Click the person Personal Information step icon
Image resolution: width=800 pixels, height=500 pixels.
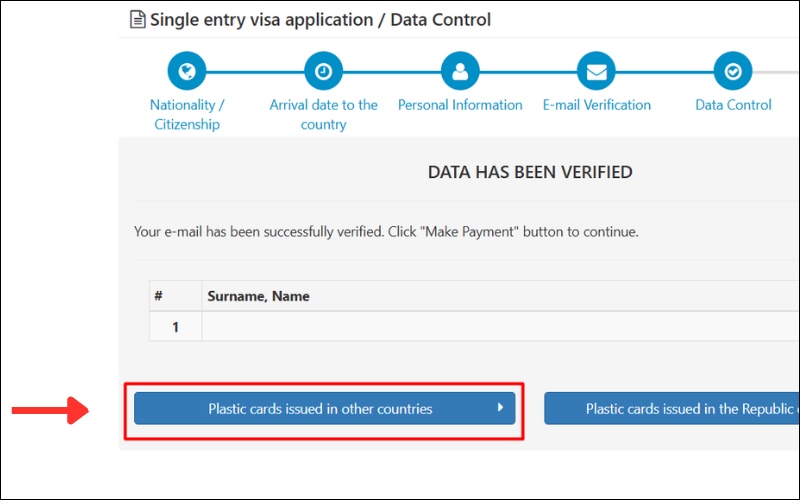[x=460, y=71]
